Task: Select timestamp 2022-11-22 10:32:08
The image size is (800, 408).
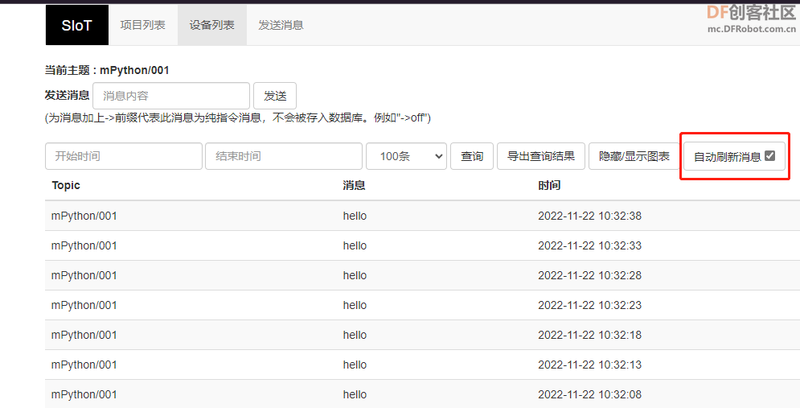Action: point(590,394)
